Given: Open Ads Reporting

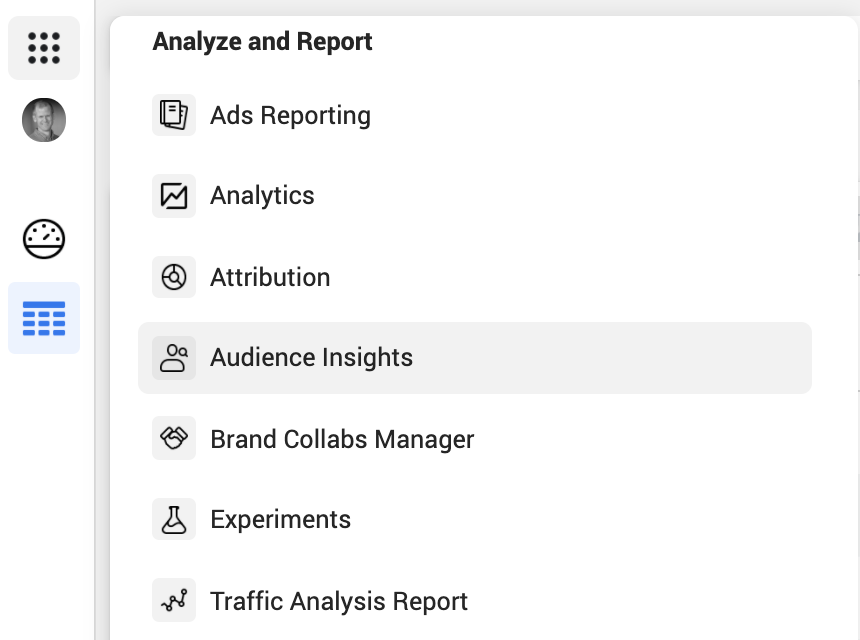Looking at the screenshot, I should pyautogui.click(x=290, y=116).
